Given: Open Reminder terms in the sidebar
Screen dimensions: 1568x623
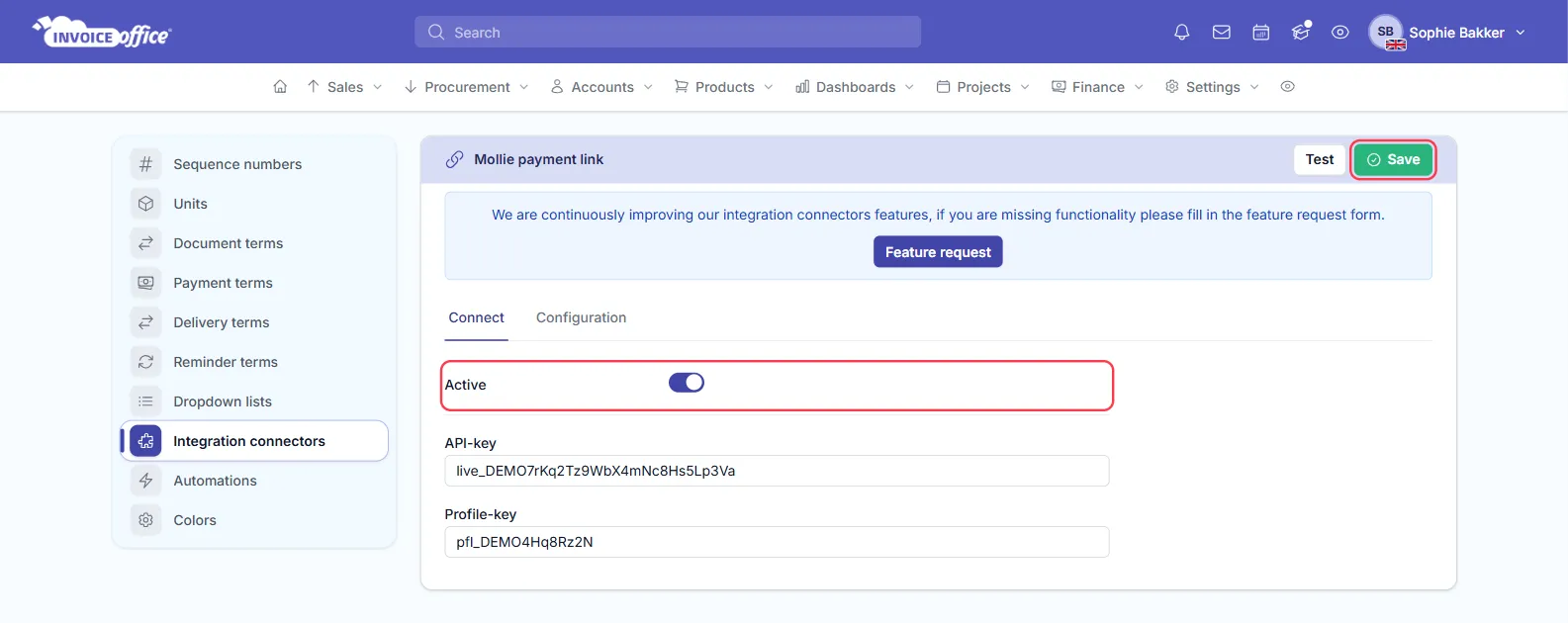Looking at the screenshot, I should (255, 362).
